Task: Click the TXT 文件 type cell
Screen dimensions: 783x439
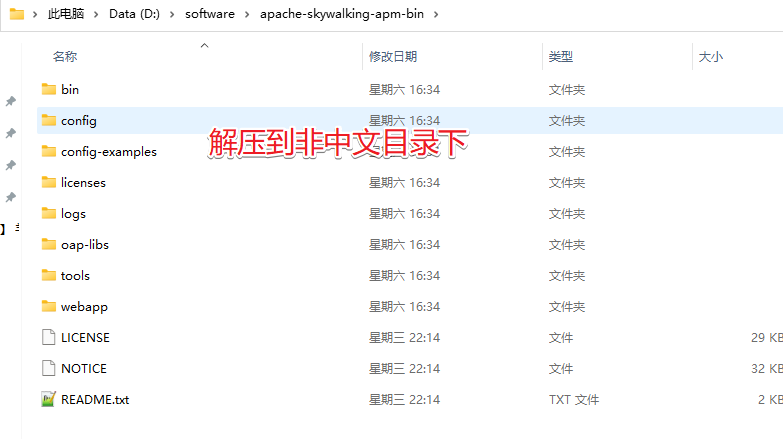Action: point(574,399)
